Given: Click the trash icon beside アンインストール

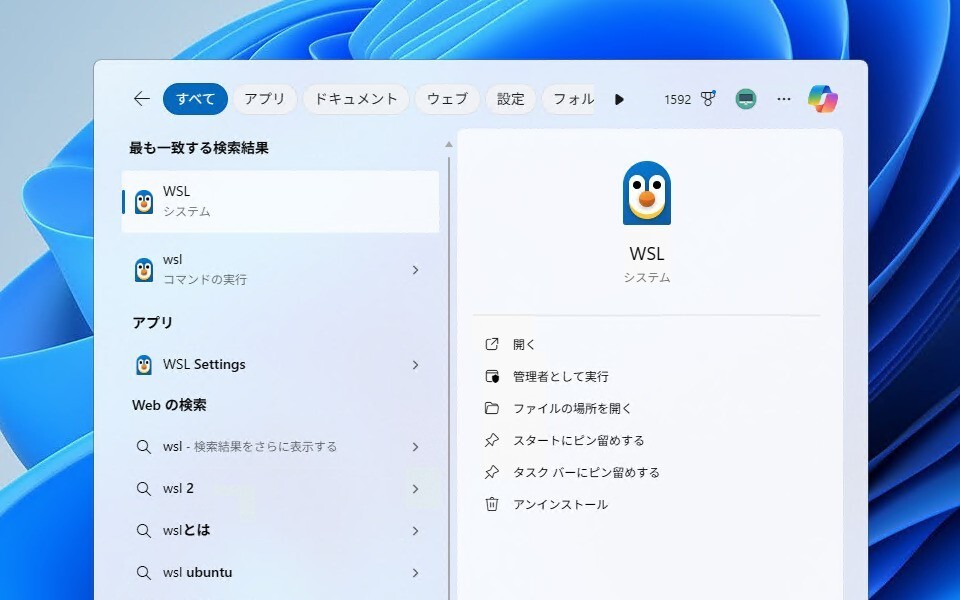Looking at the screenshot, I should pos(492,504).
